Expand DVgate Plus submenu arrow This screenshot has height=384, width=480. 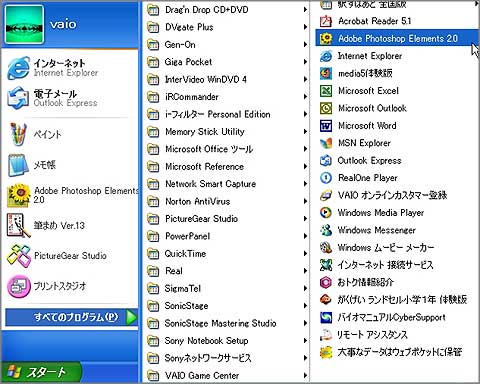(305, 27)
